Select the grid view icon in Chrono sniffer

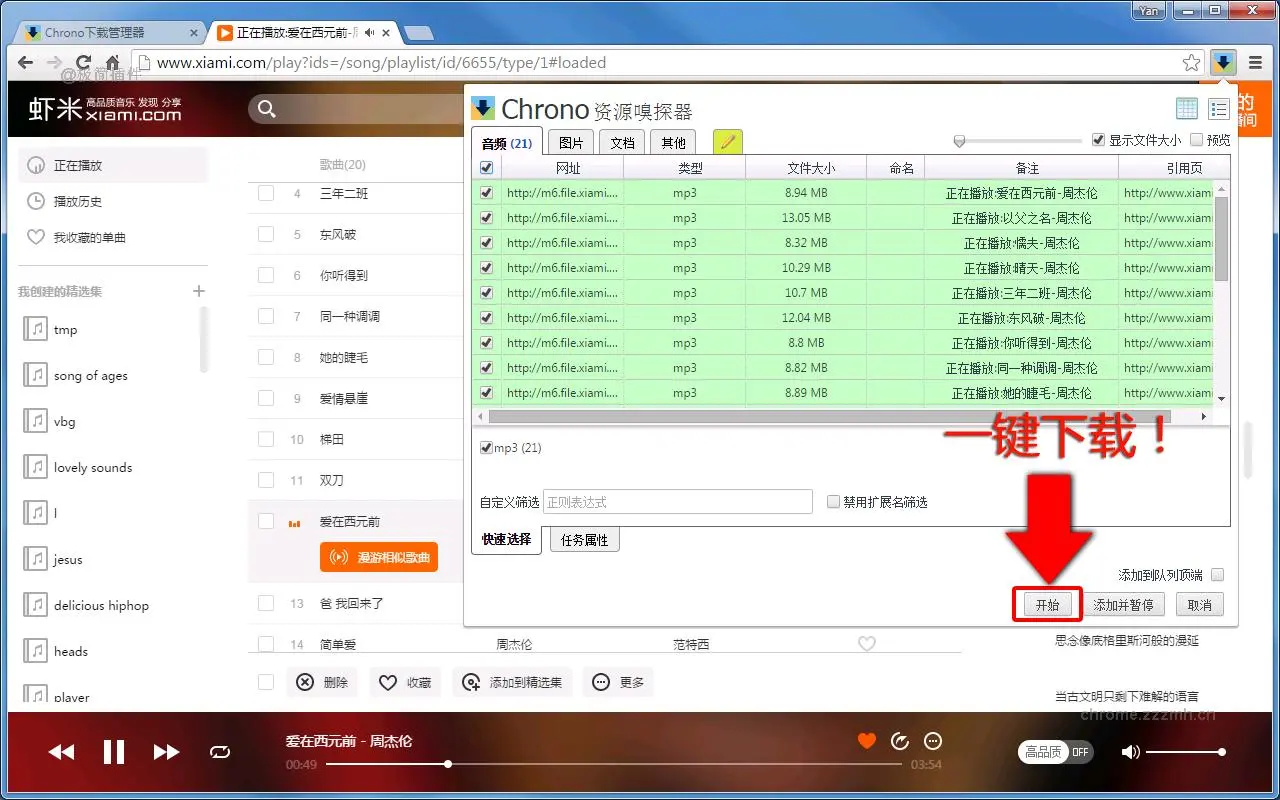(1186, 108)
